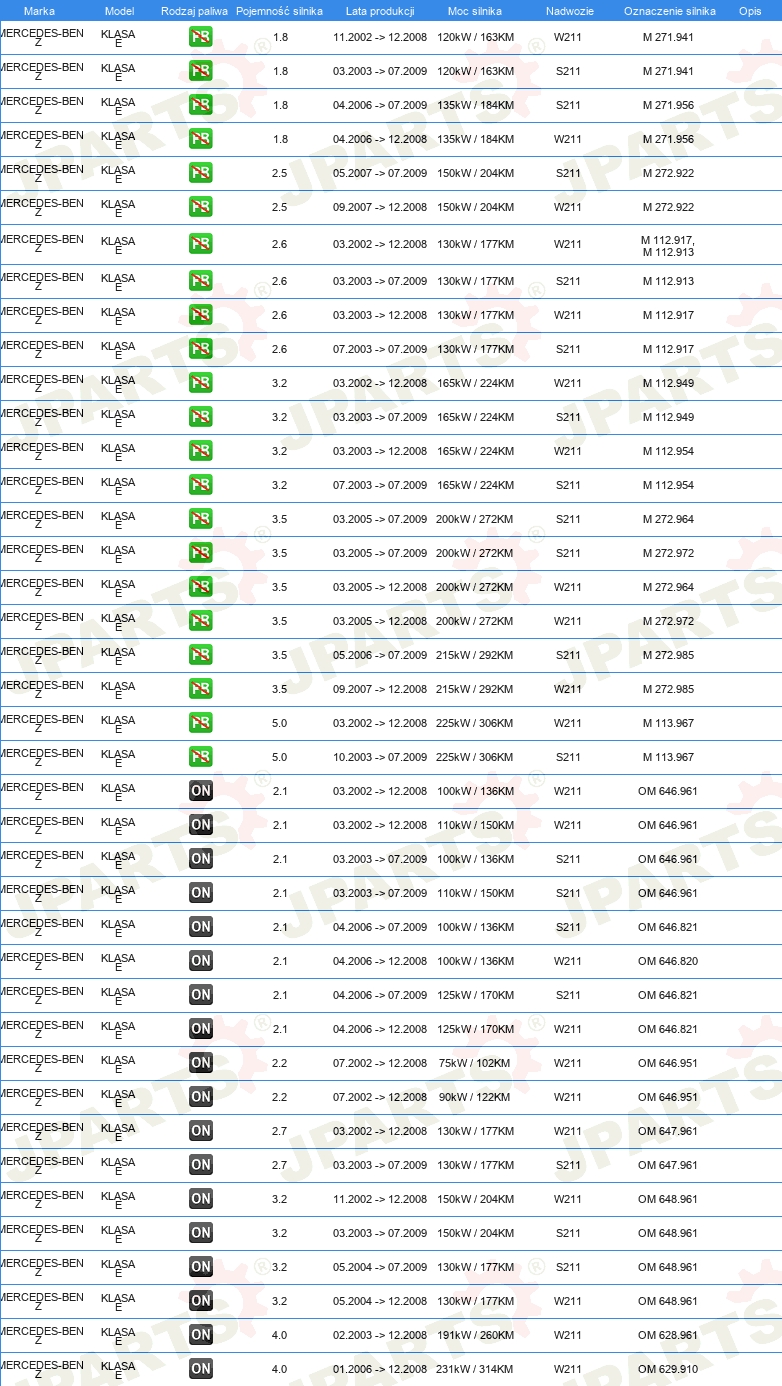Screen dimensions: 782x1386
Task: Click the OM 628.961 engine code cell
Action: click(668, 1335)
